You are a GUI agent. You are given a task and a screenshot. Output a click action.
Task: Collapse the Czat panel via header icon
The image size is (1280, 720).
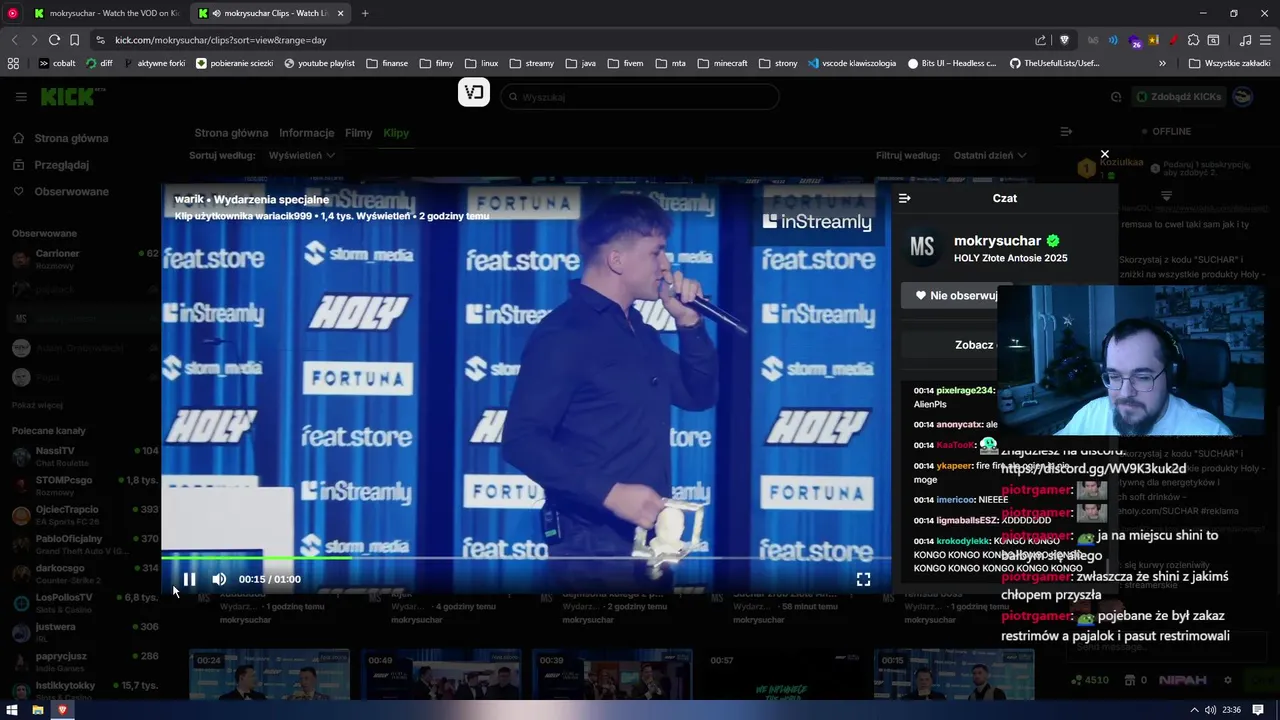905,198
